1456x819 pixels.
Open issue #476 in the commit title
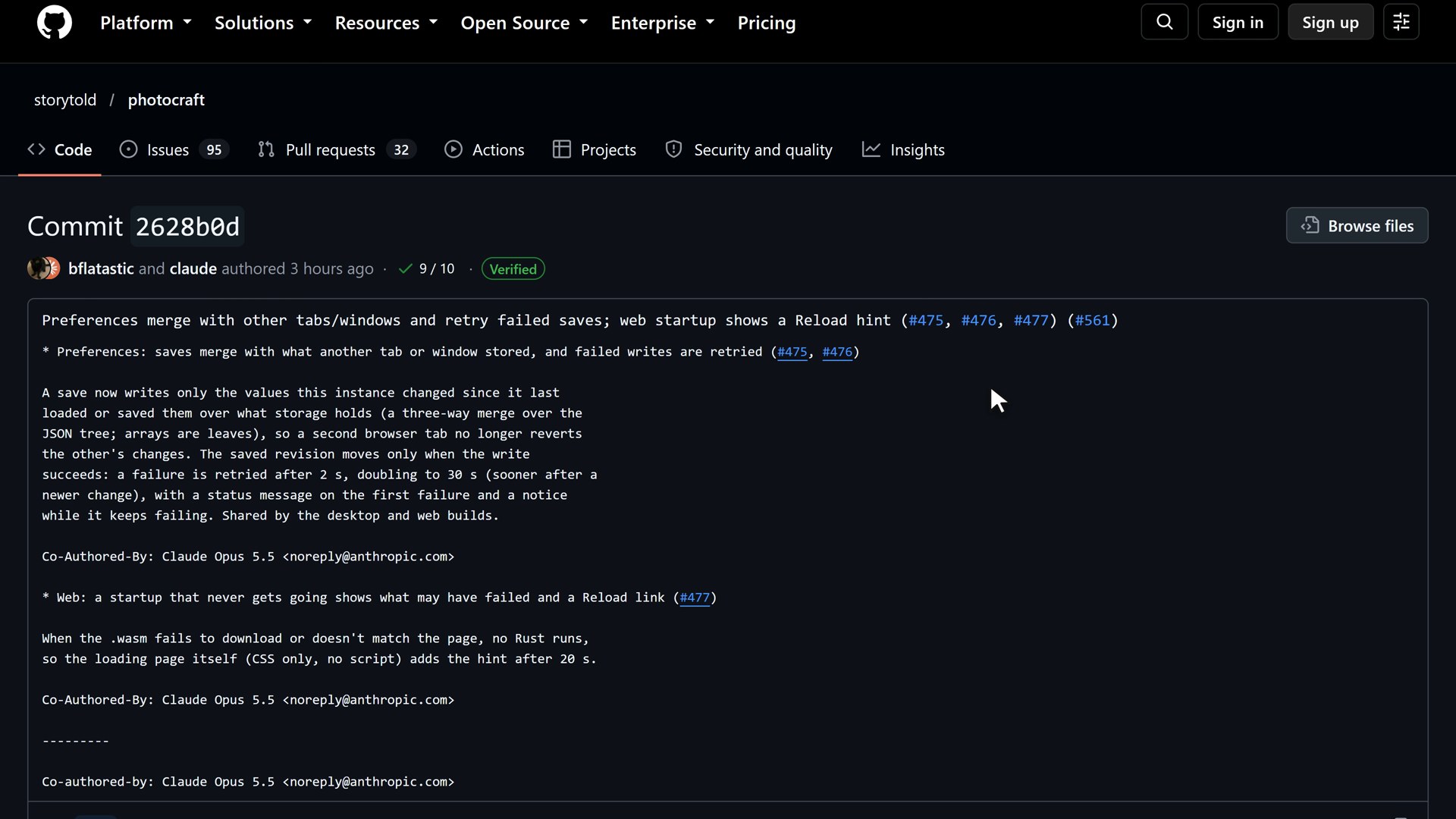(x=978, y=320)
